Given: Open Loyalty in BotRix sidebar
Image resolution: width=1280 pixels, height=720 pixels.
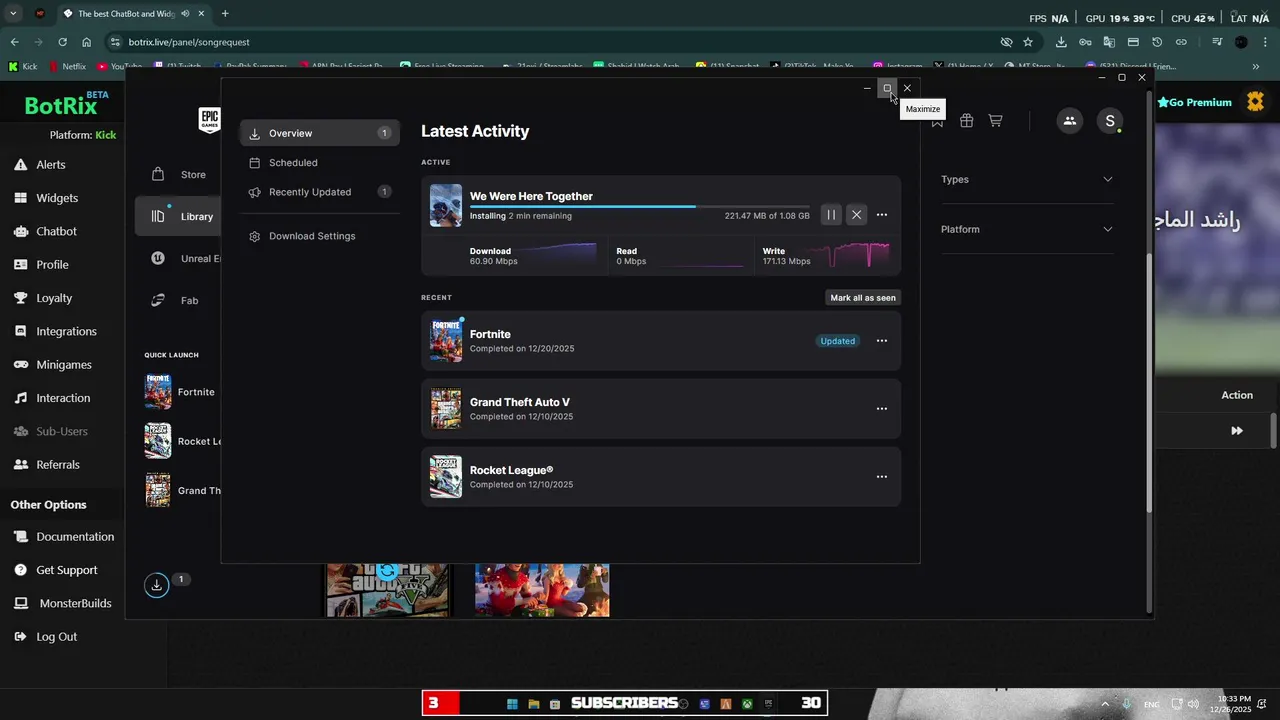Looking at the screenshot, I should coord(54,298).
